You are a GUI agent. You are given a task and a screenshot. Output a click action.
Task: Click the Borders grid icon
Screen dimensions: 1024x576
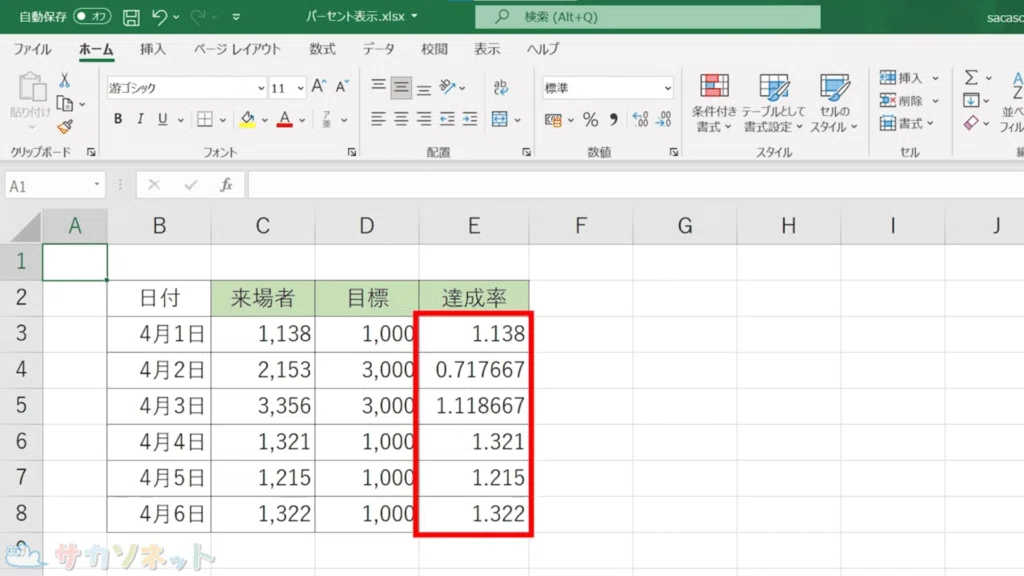(x=204, y=120)
